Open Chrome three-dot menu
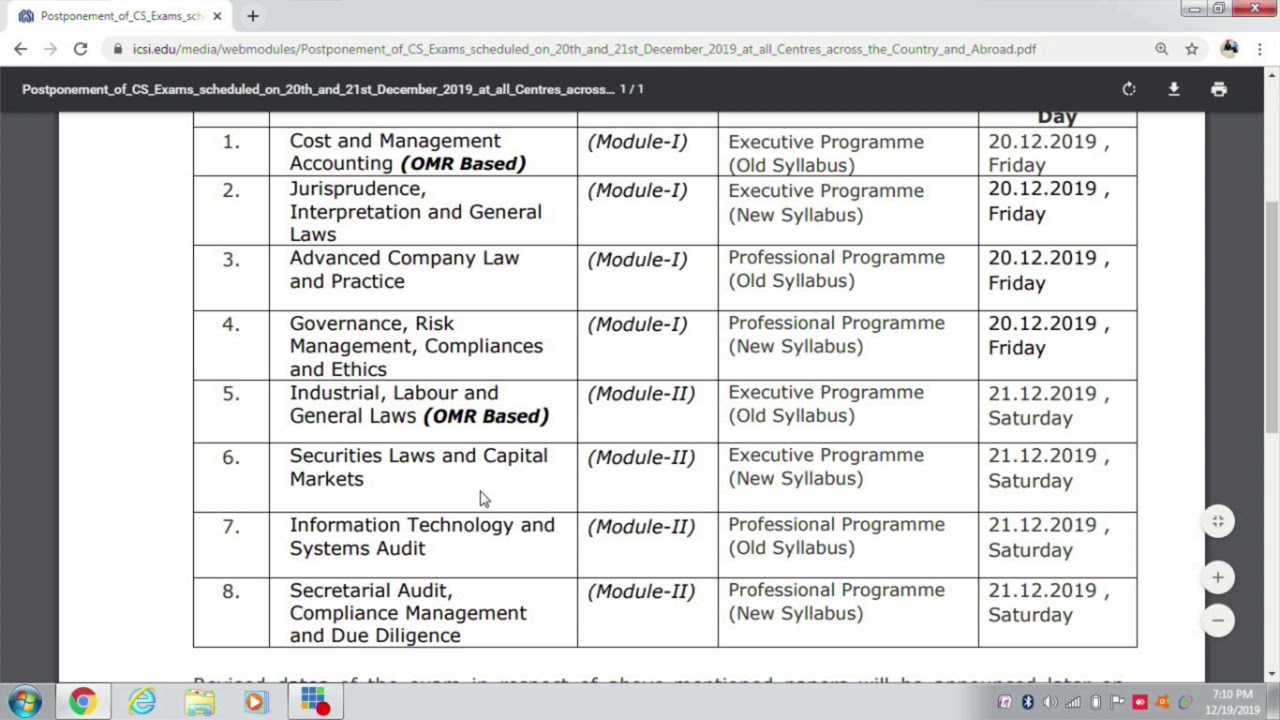Viewport: 1280px width, 720px height. point(1260,48)
